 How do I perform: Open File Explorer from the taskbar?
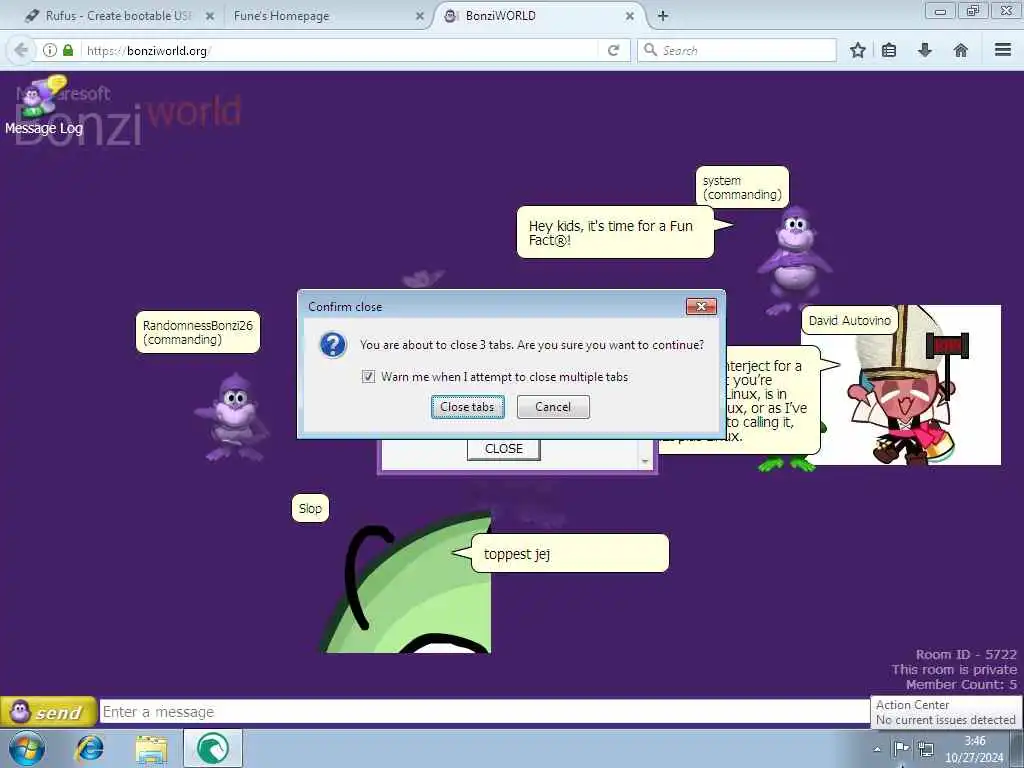click(x=152, y=748)
